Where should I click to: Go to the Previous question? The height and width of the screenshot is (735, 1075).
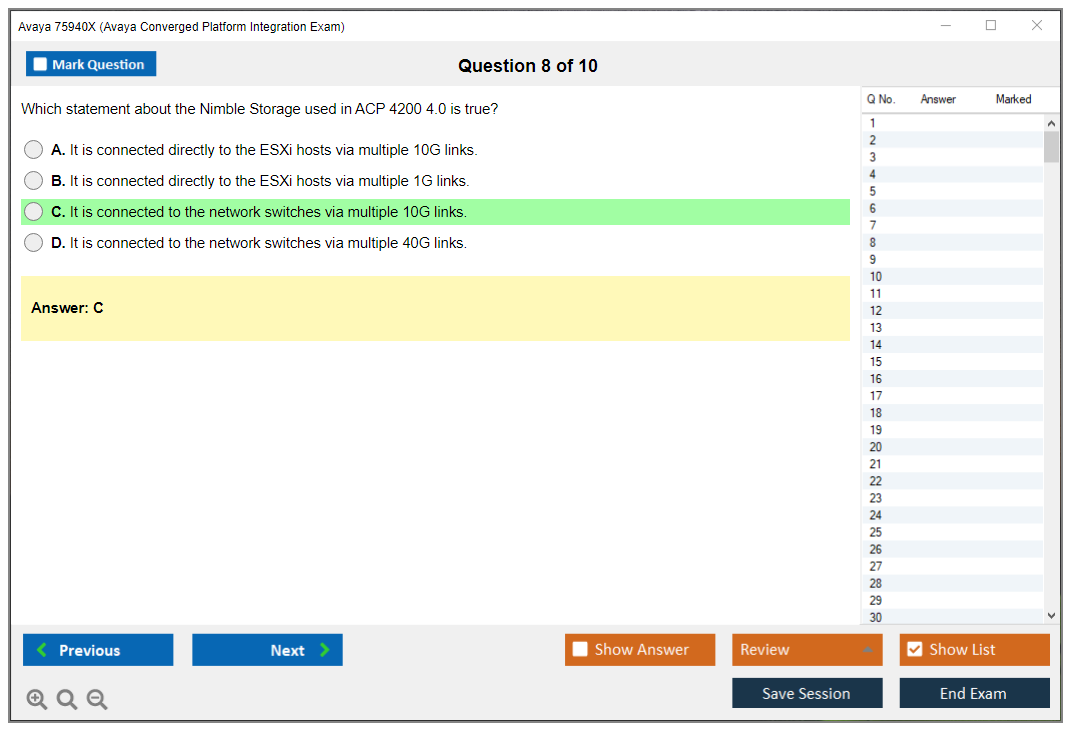coord(98,650)
